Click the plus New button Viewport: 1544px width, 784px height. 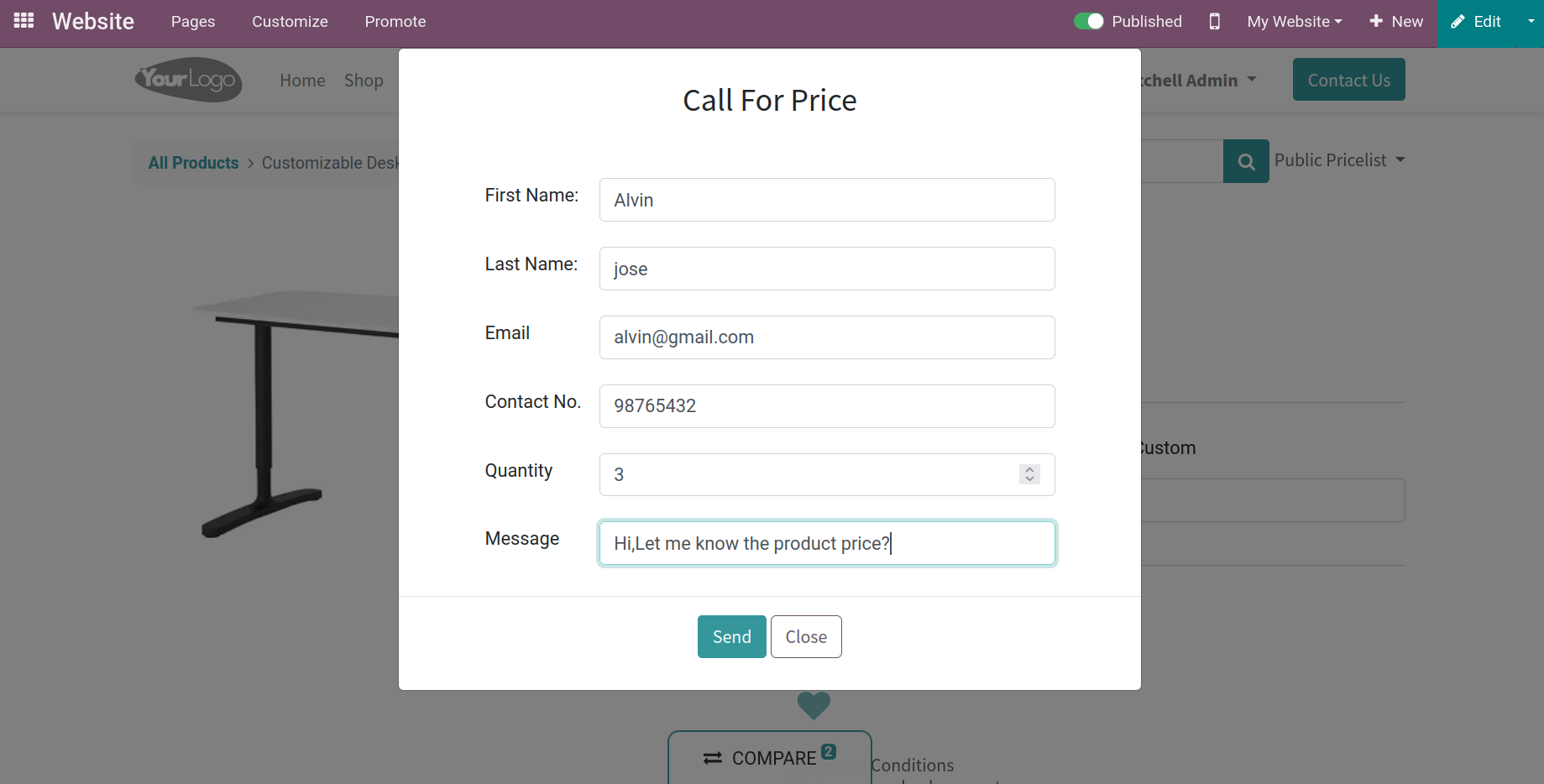pyautogui.click(x=1395, y=21)
